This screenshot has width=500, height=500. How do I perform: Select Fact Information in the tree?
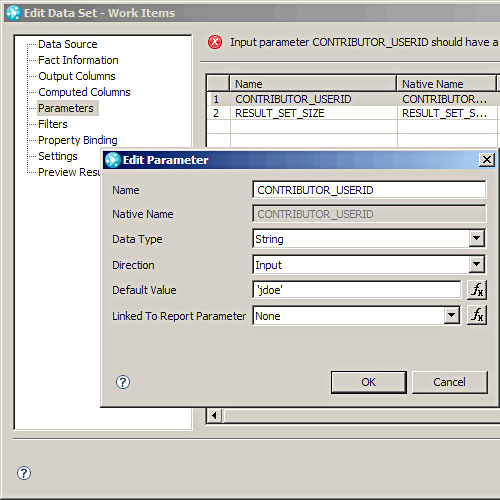click(78, 60)
